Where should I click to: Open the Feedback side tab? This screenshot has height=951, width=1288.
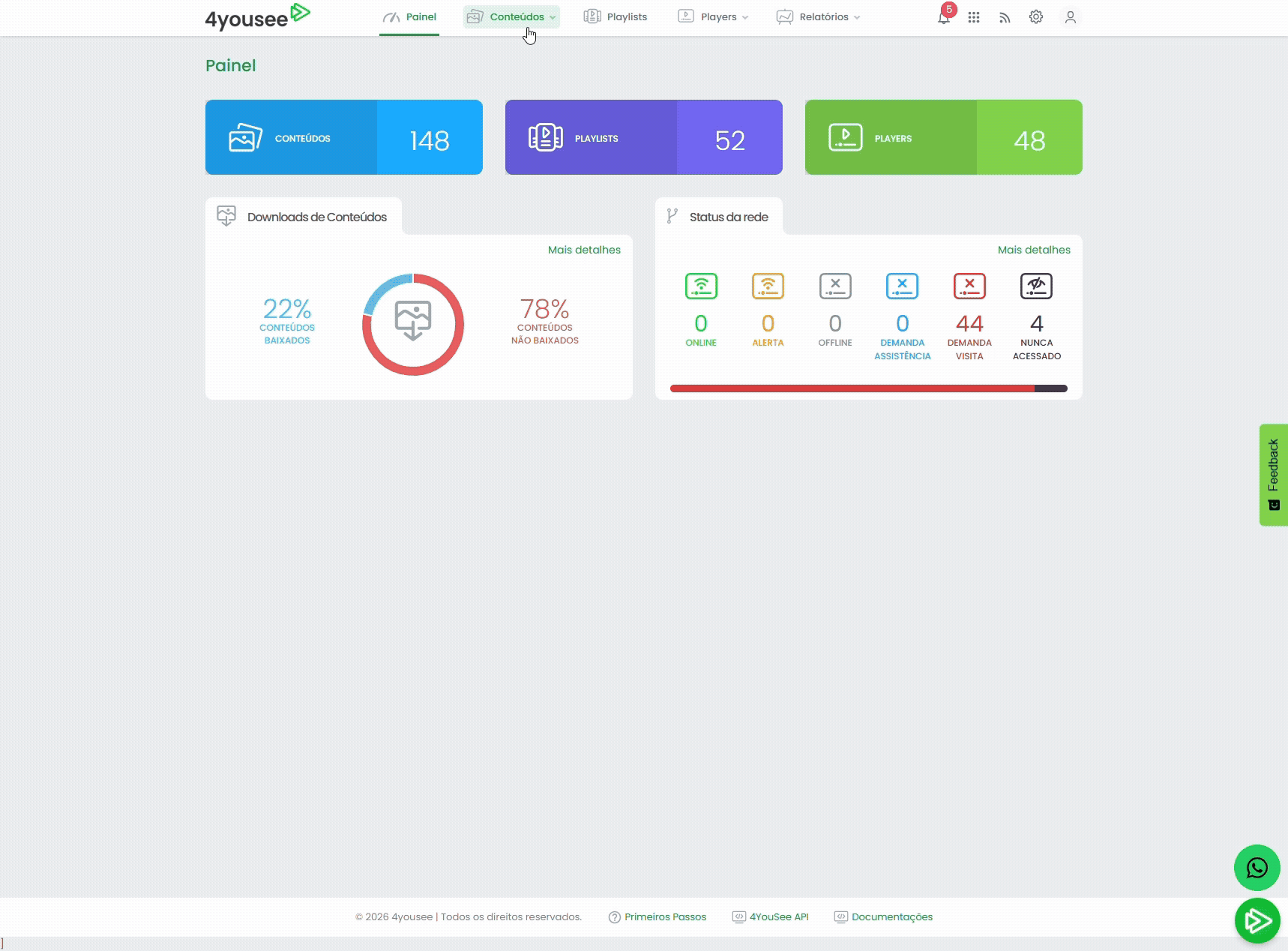click(1273, 475)
